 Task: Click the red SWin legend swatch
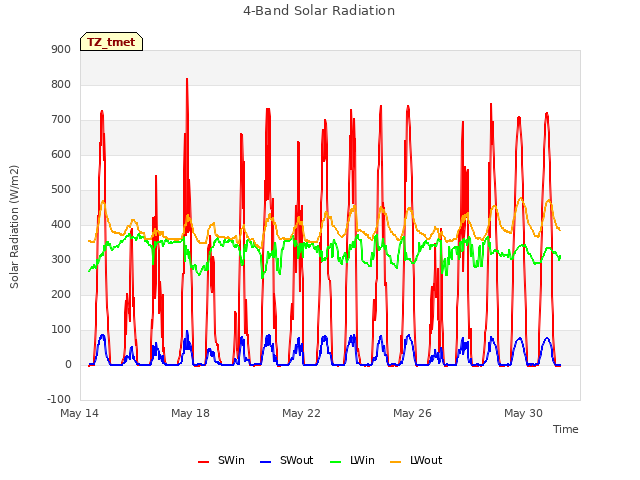point(203,462)
